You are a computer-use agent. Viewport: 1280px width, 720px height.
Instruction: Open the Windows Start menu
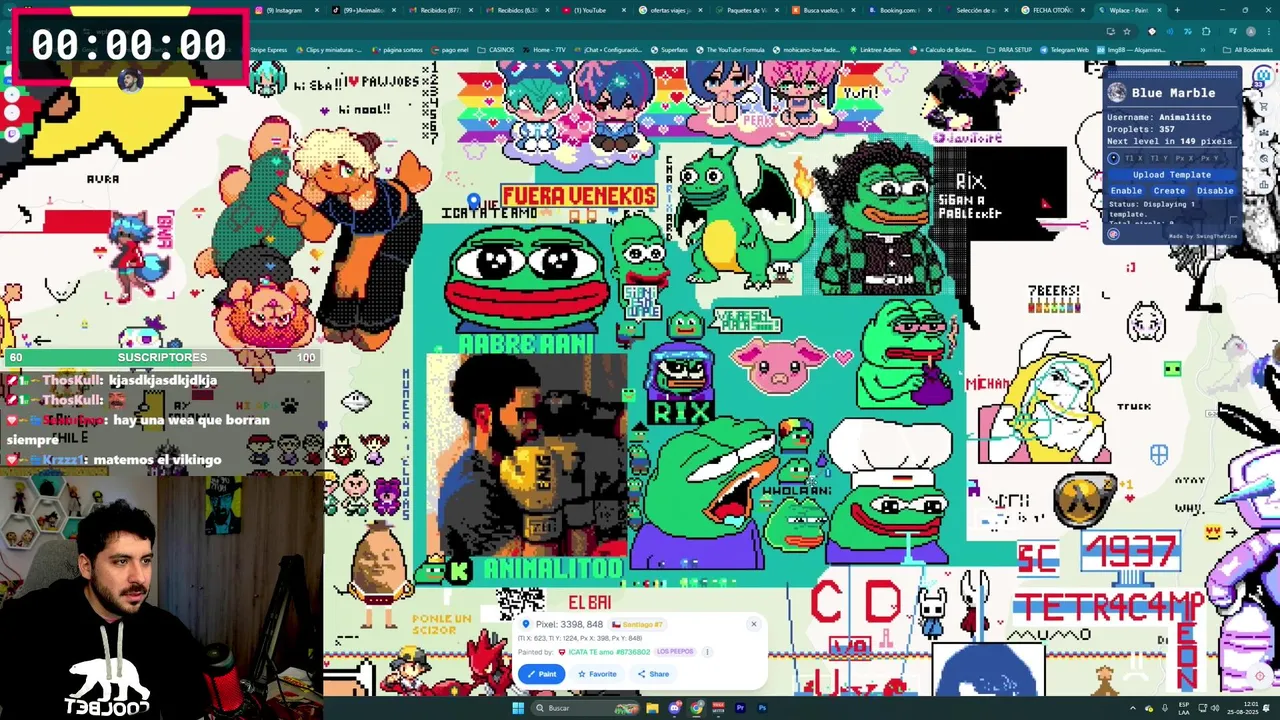point(518,708)
